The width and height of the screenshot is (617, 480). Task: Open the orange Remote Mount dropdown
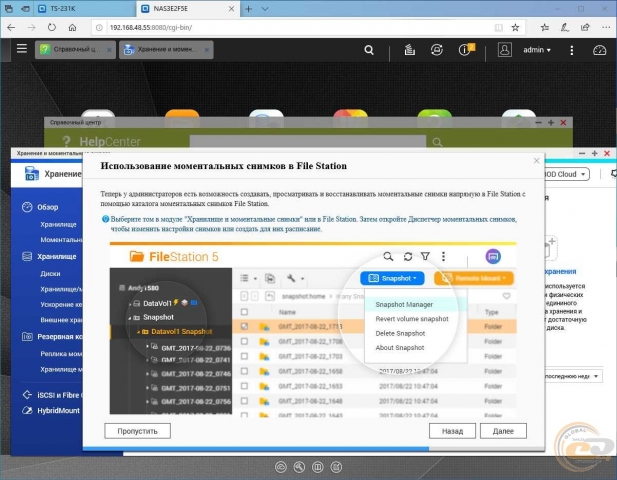click(474, 278)
